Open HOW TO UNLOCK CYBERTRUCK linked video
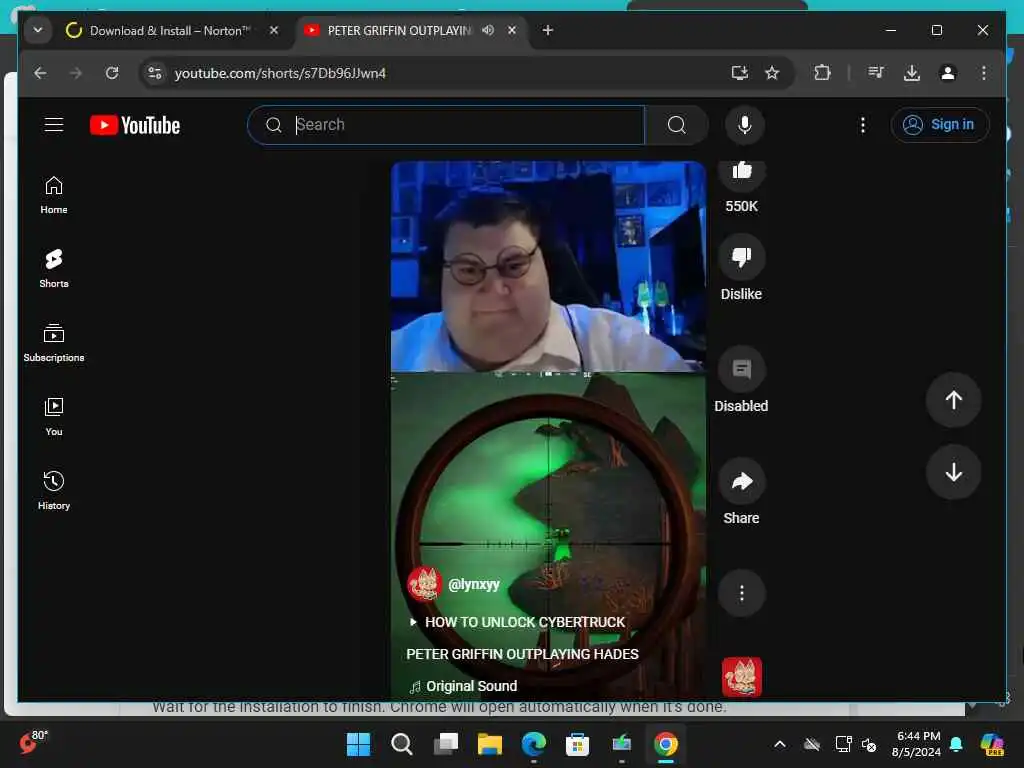 pos(517,622)
